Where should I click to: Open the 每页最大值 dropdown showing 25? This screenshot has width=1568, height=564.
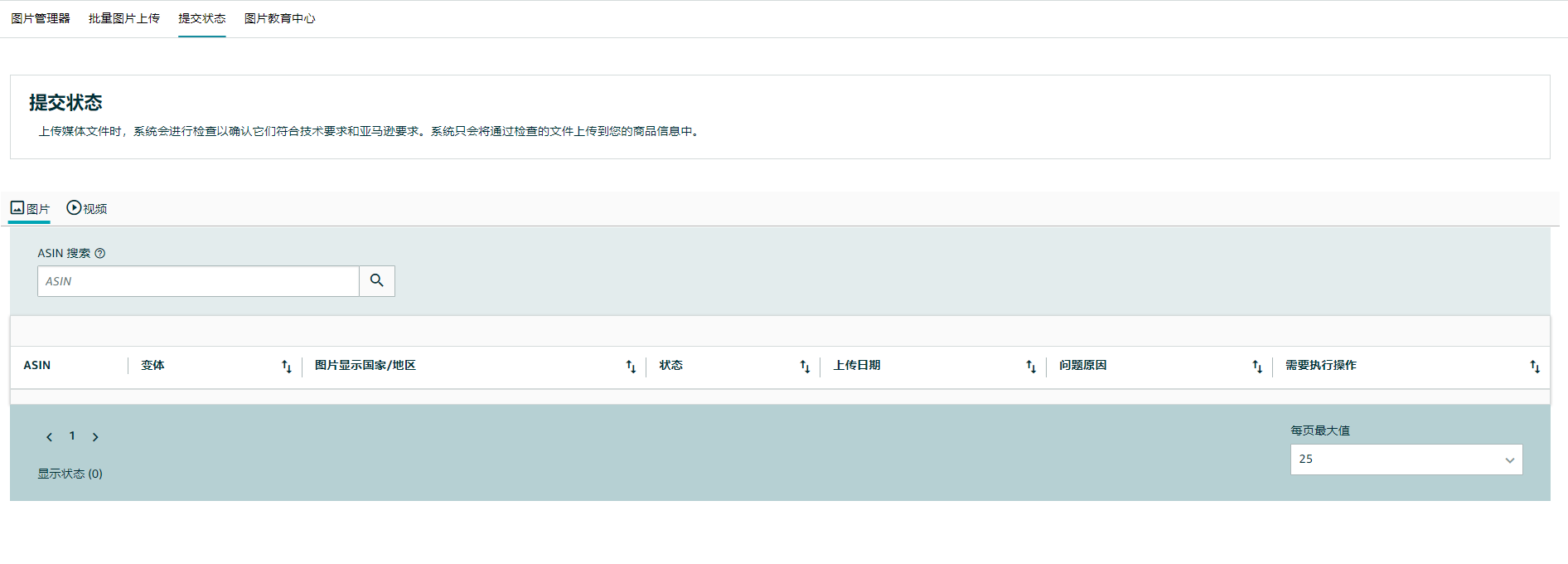click(1406, 459)
